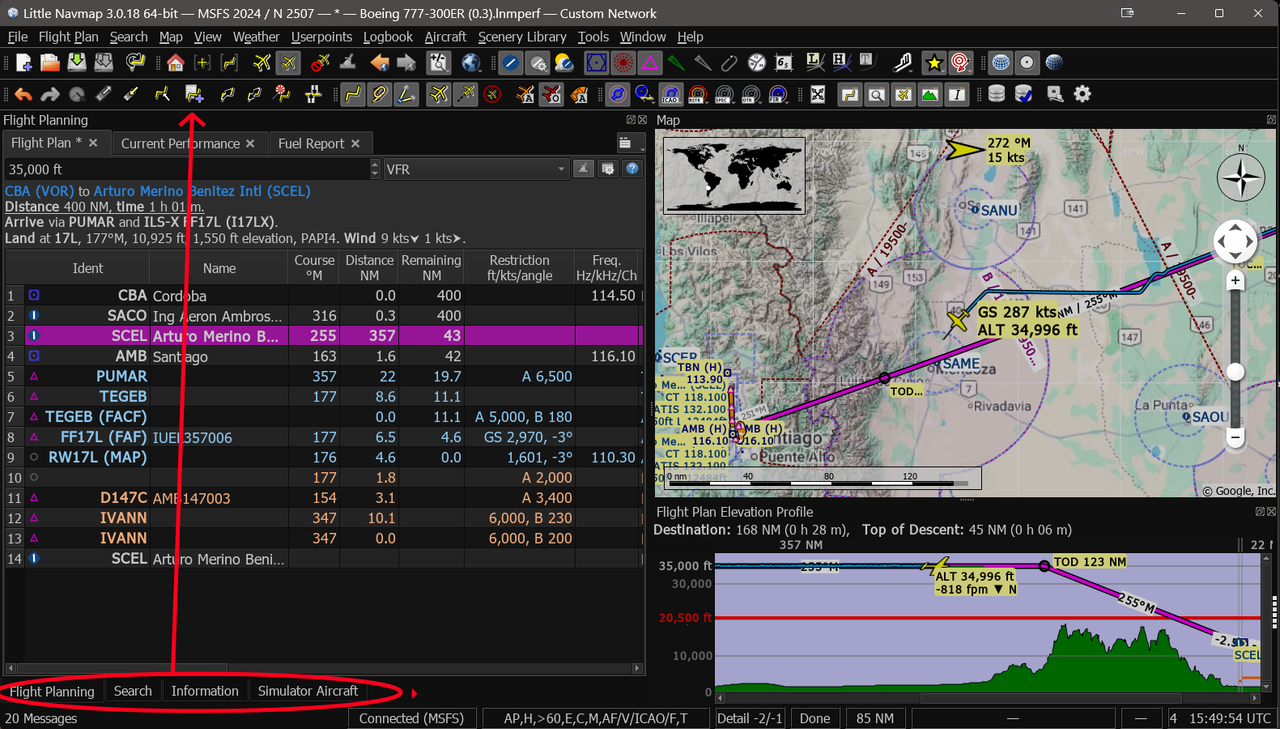Toggle the green mountain elevation profile window button
The image size is (1280, 729).
point(930,95)
